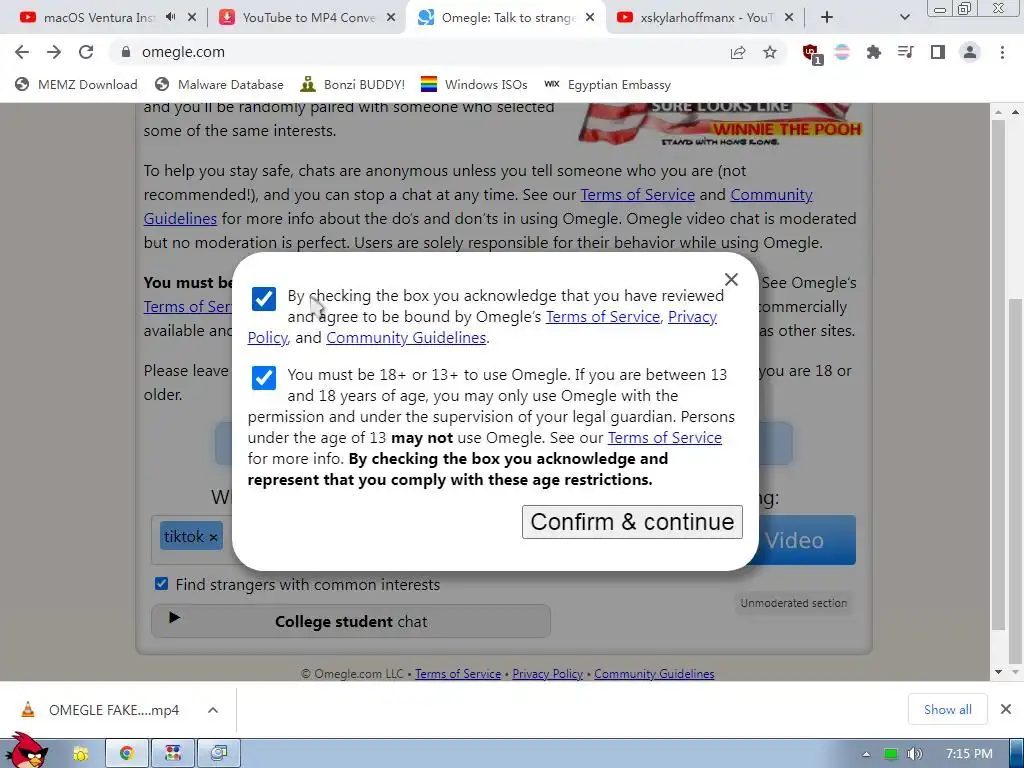1024x768 pixels.
Task: Uncheck the 18+ or 13+ age checkbox
Action: (x=264, y=377)
